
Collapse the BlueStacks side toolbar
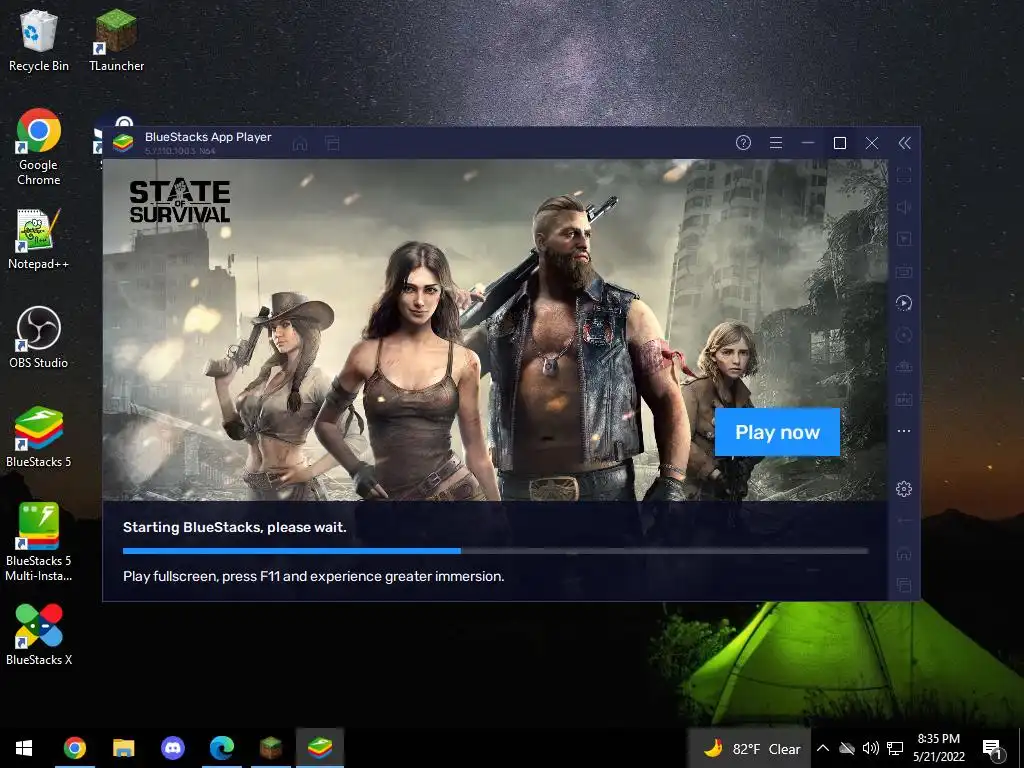click(x=904, y=143)
